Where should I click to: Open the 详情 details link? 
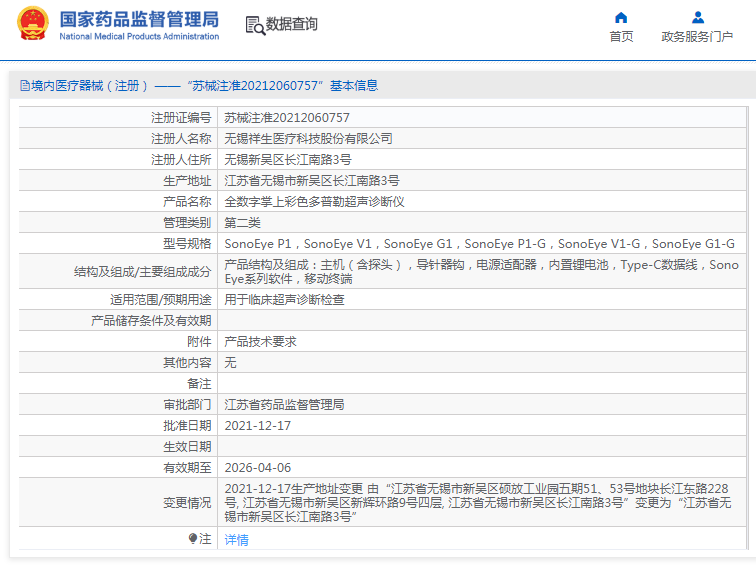(236, 540)
